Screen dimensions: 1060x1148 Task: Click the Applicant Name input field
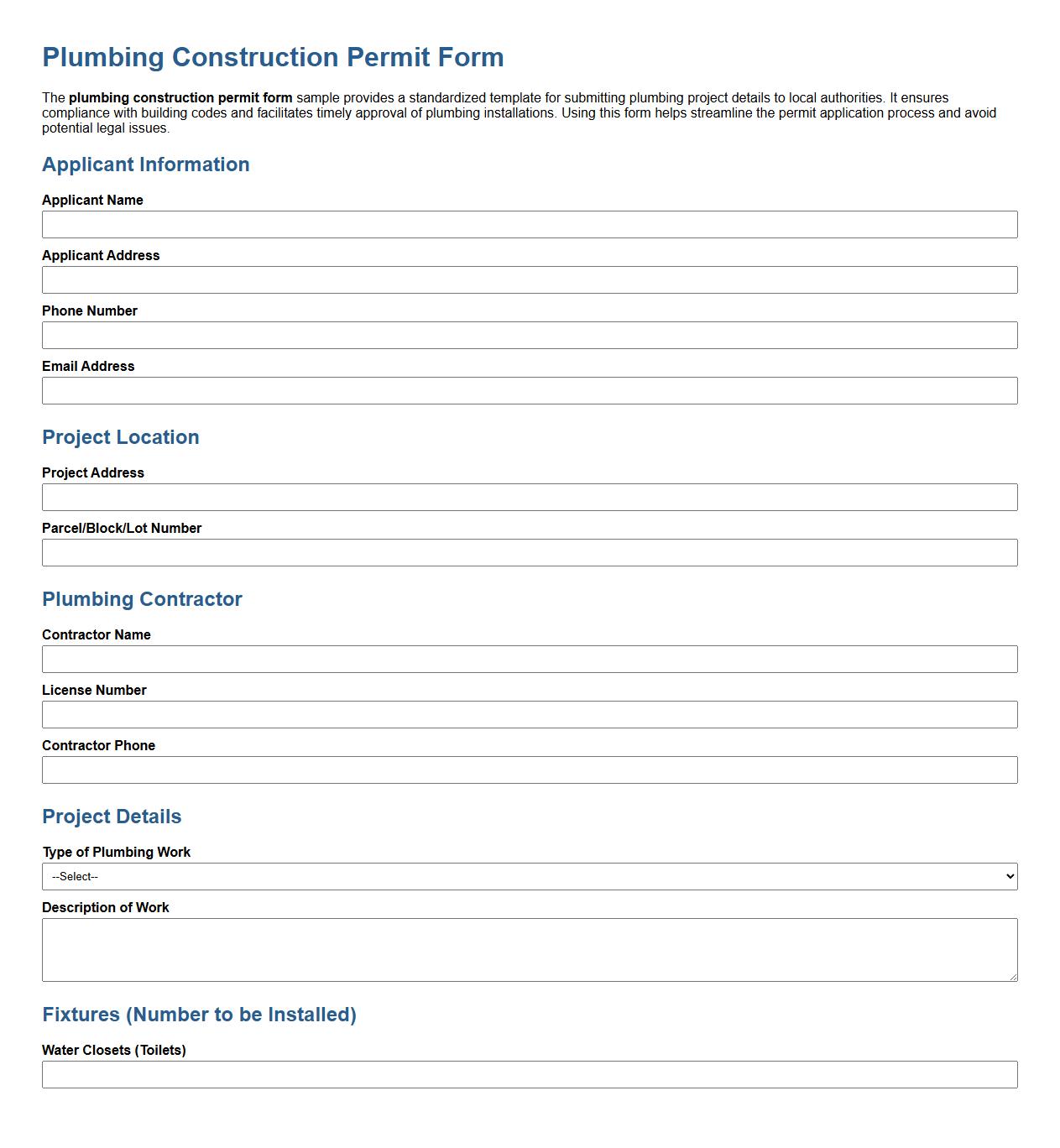(x=529, y=224)
